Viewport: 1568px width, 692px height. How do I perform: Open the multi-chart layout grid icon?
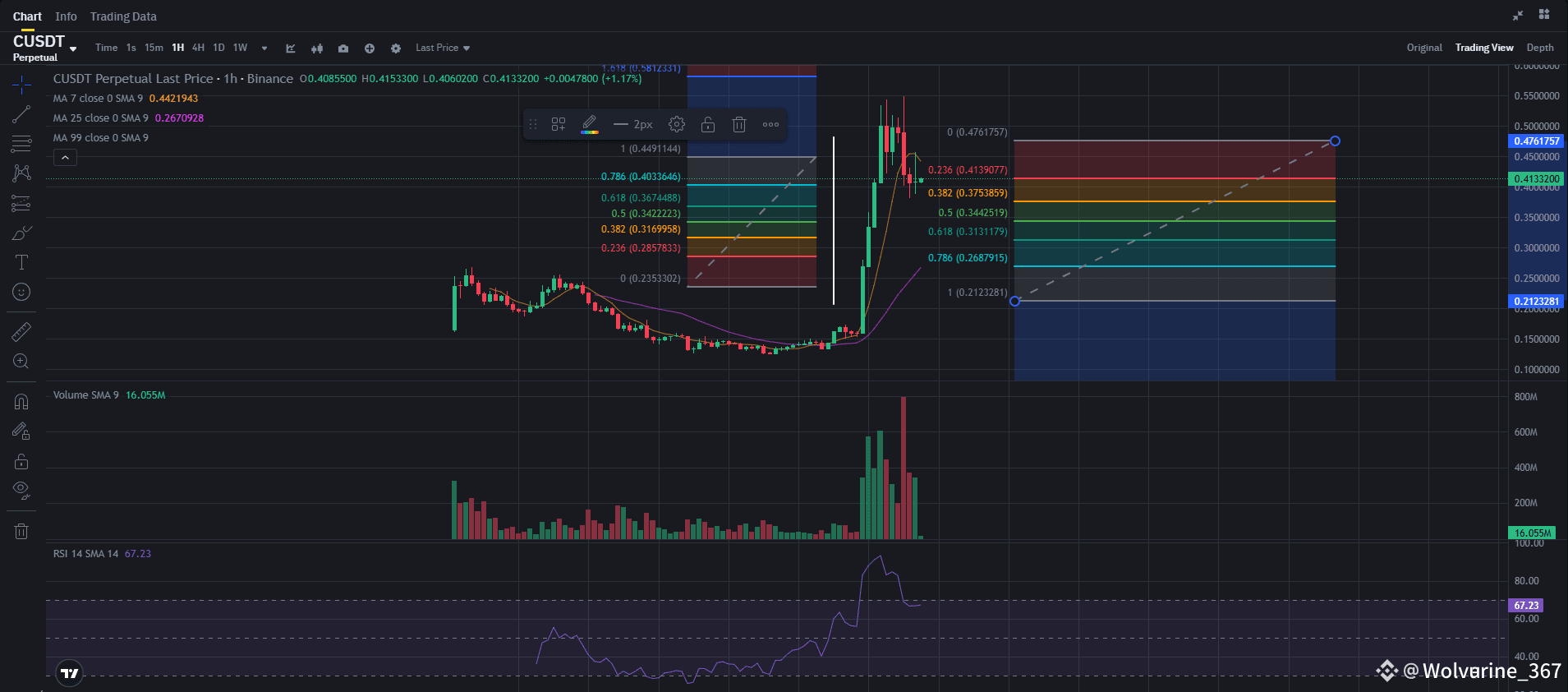tap(1544, 14)
